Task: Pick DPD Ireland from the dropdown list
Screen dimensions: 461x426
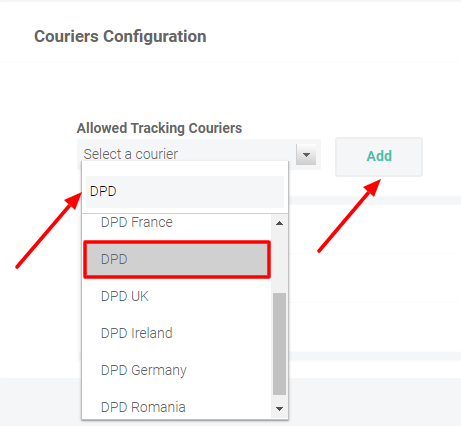Action: (177, 333)
